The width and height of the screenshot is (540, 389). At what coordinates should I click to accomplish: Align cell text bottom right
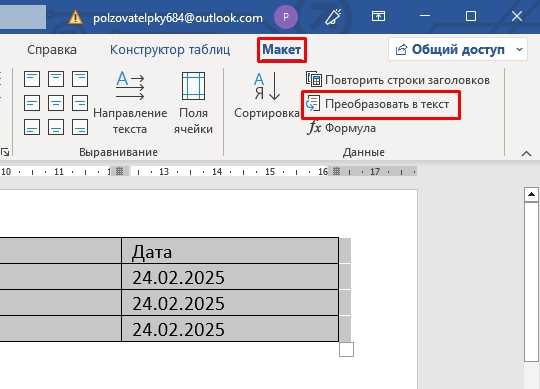pos(80,127)
